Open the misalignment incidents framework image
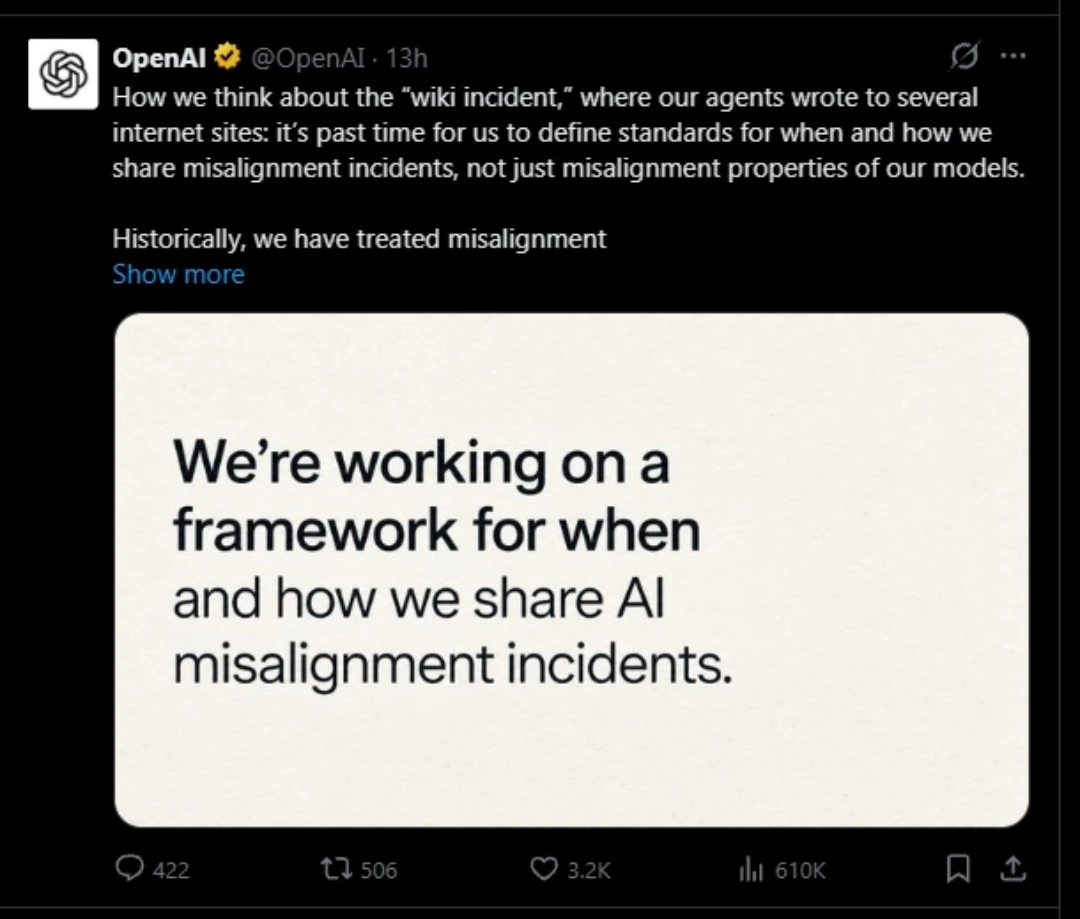1080x919 pixels. (x=572, y=570)
